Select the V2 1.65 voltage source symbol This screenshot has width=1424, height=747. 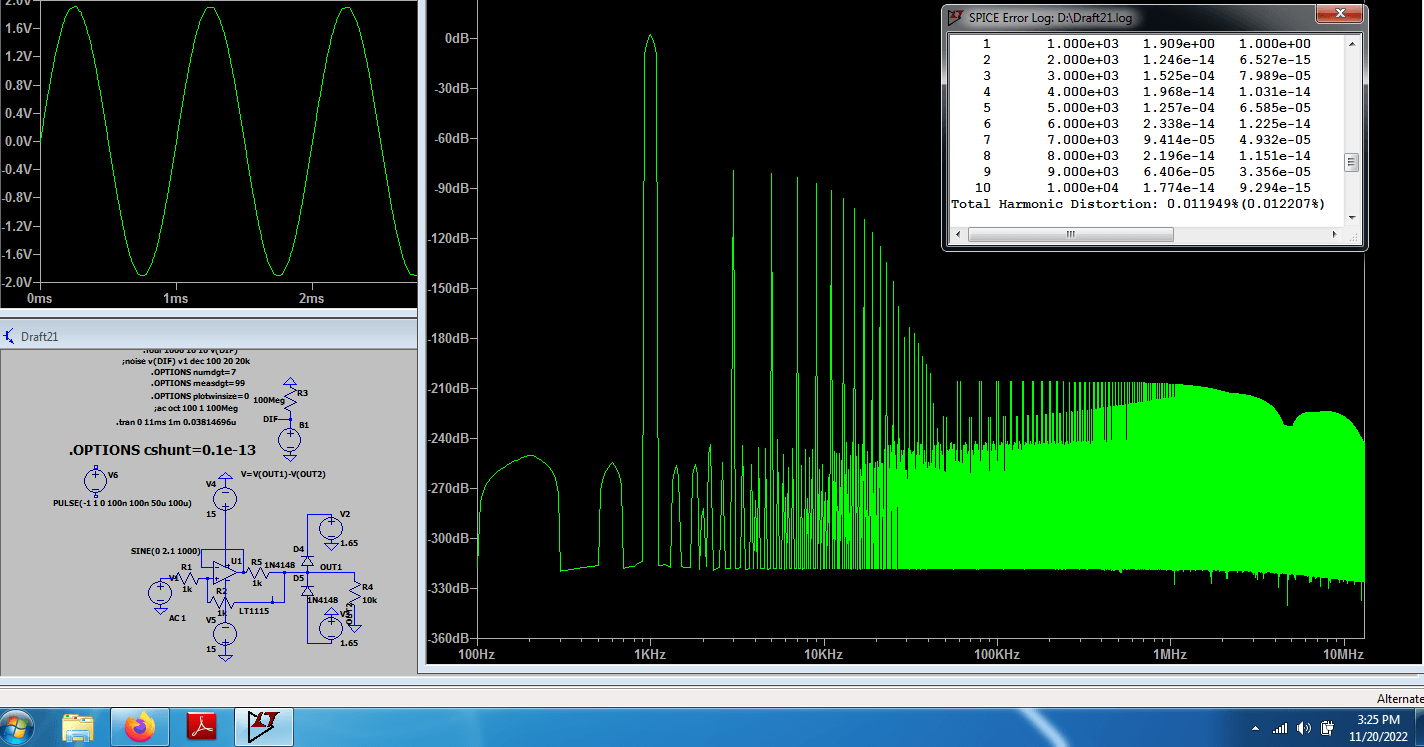(x=331, y=527)
